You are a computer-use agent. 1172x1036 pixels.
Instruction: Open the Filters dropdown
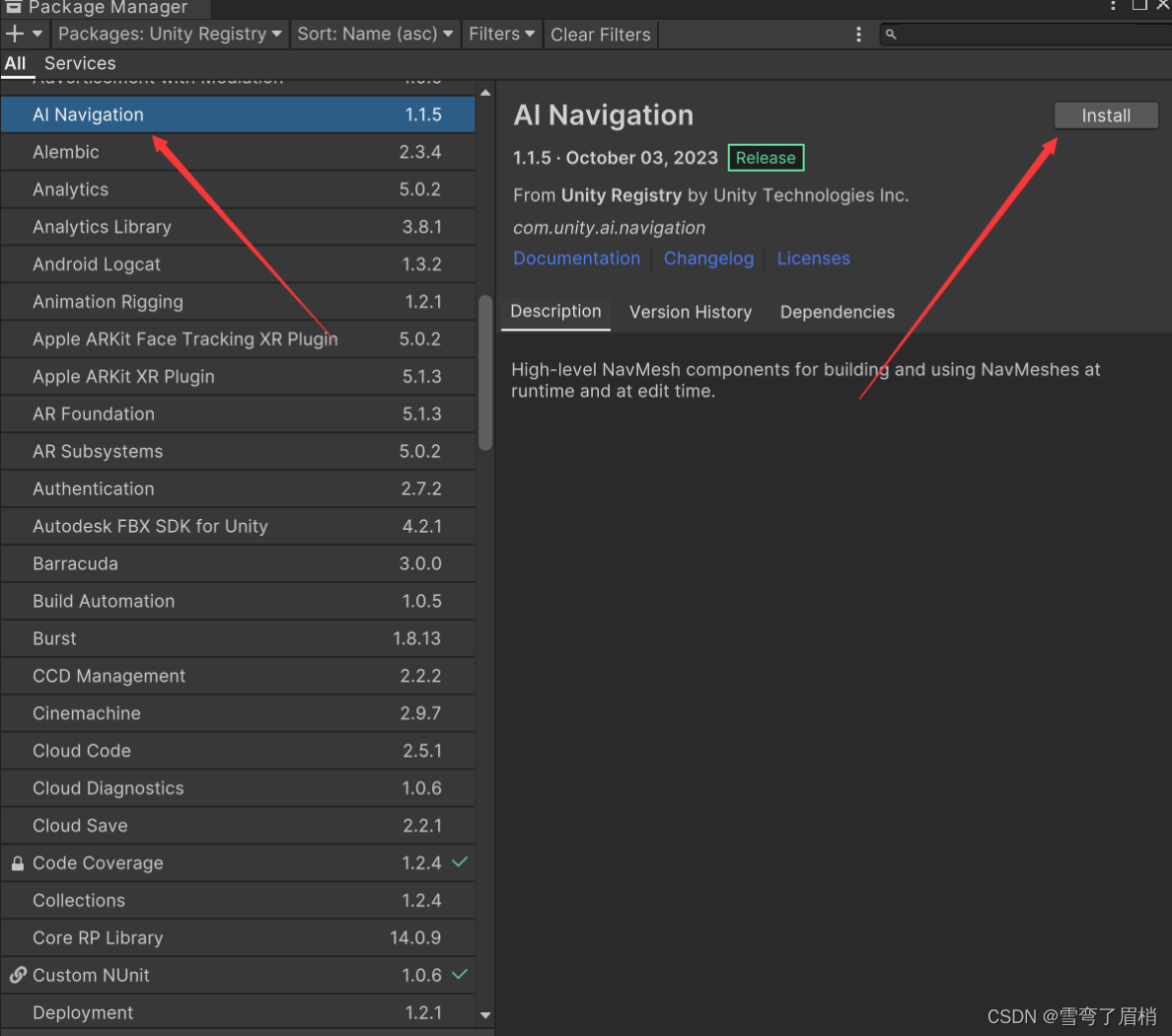(501, 34)
